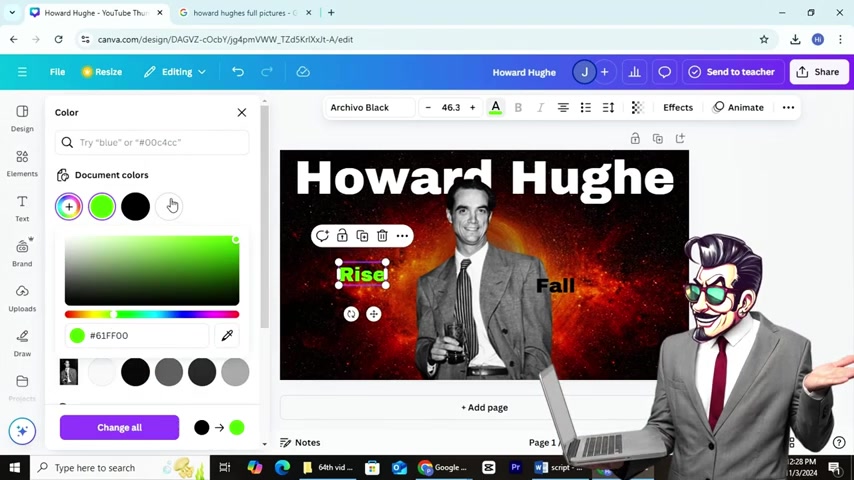Open the Text sidebar panel
Viewport: 854px width, 480px height.
(22, 209)
